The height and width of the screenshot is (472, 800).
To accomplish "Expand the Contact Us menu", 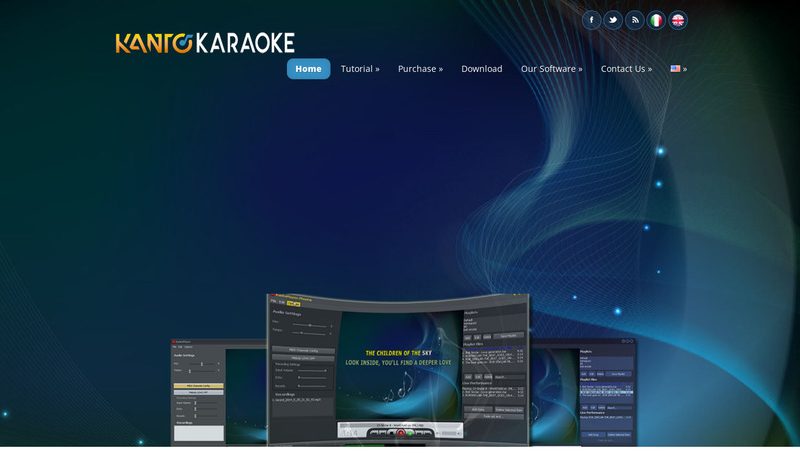I will click(x=626, y=69).
